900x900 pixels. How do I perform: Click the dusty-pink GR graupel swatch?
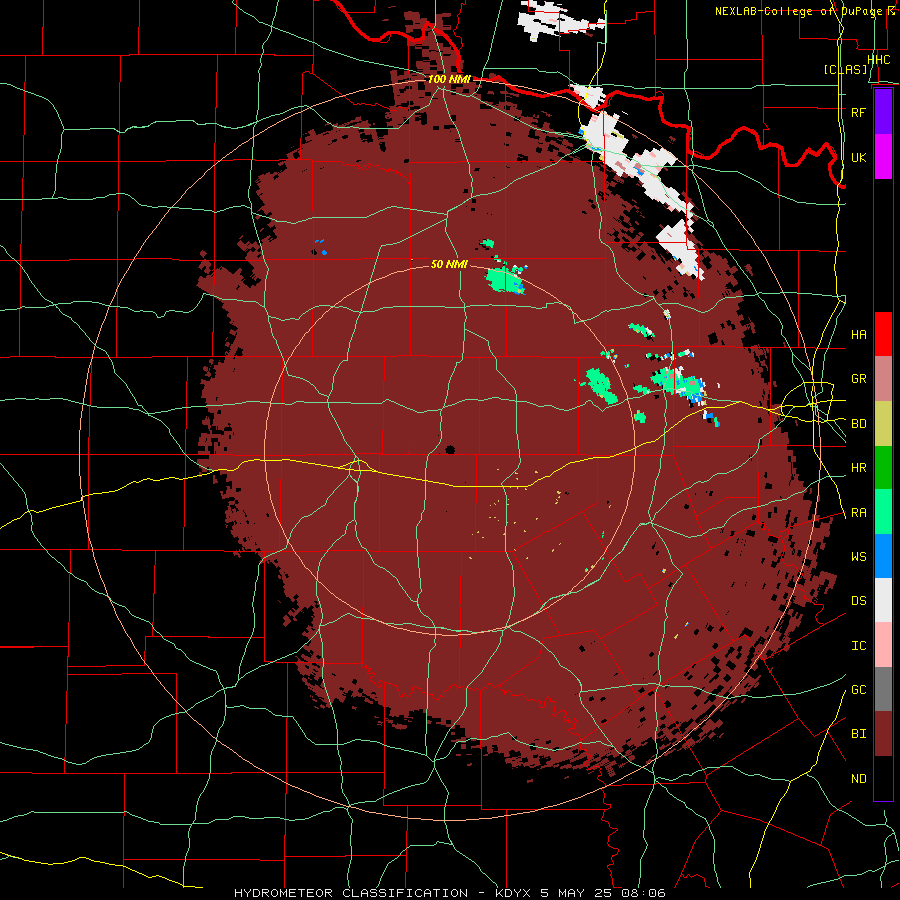pos(883,378)
